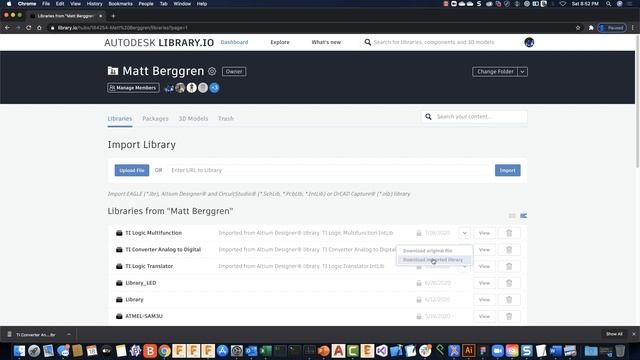Go to Dashboard link
Image resolution: width=640 pixels, height=360 pixels.
click(x=234, y=42)
